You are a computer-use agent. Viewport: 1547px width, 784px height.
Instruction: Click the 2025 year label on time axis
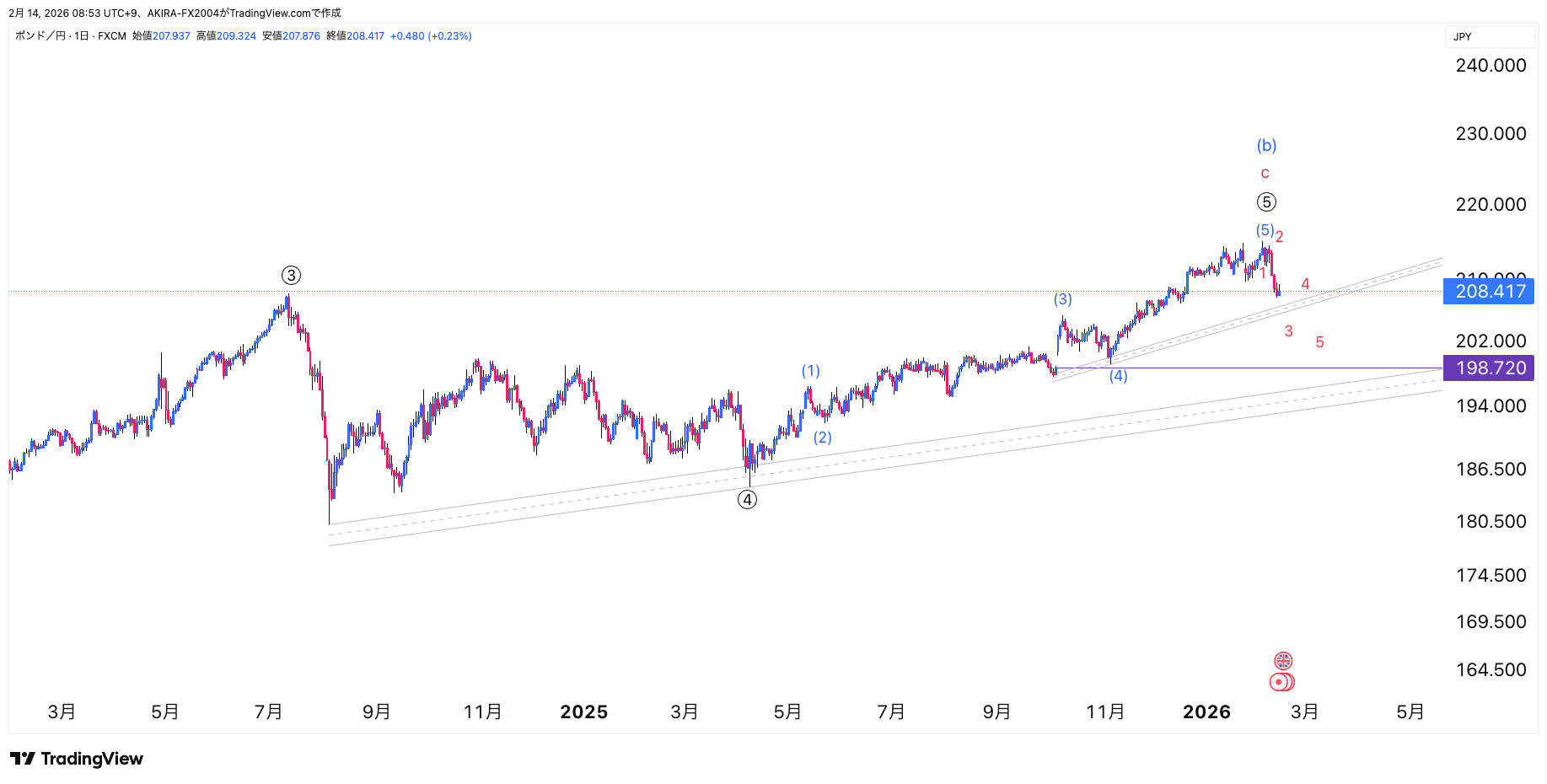click(x=583, y=712)
